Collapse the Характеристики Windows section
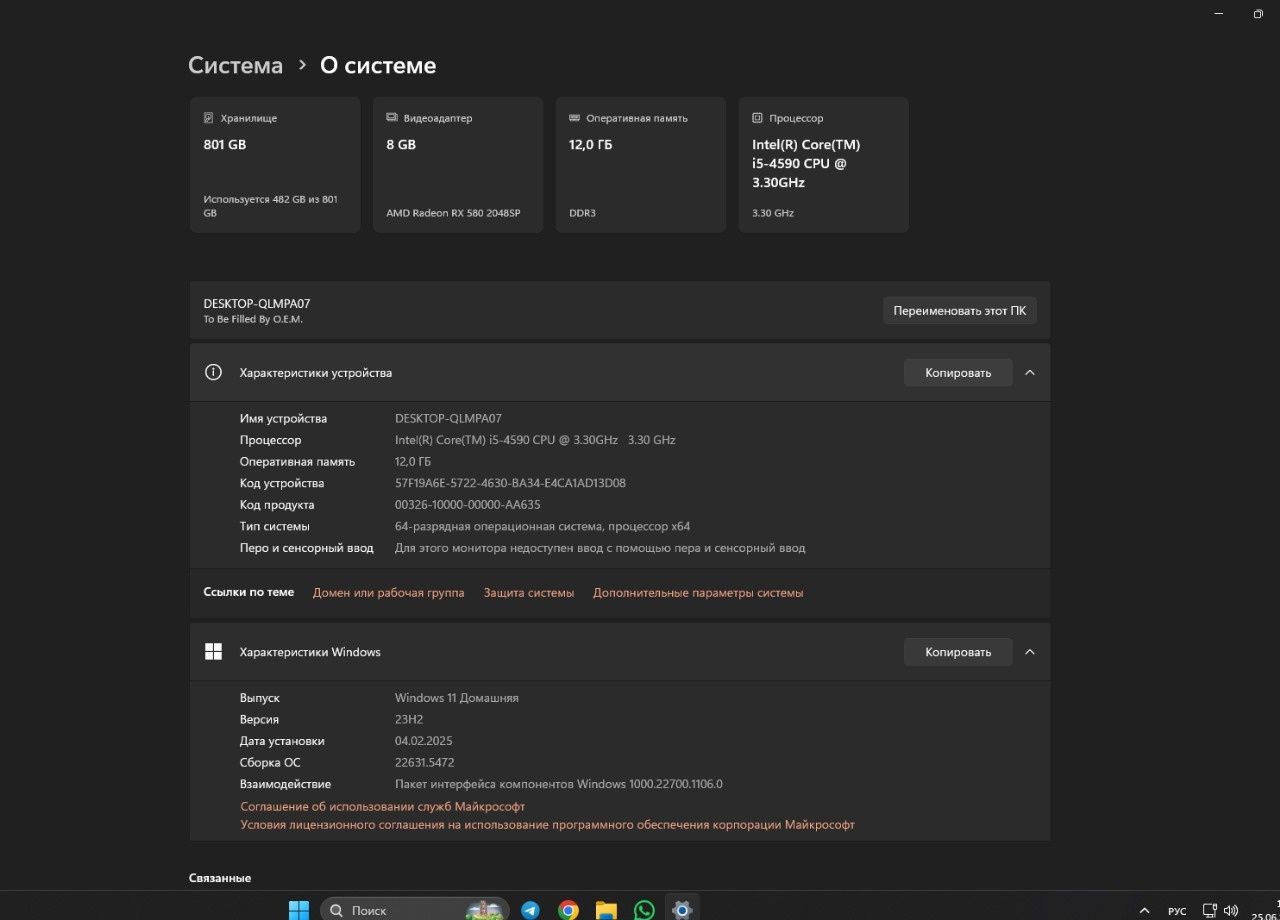The height and width of the screenshot is (920, 1280). click(1030, 652)
